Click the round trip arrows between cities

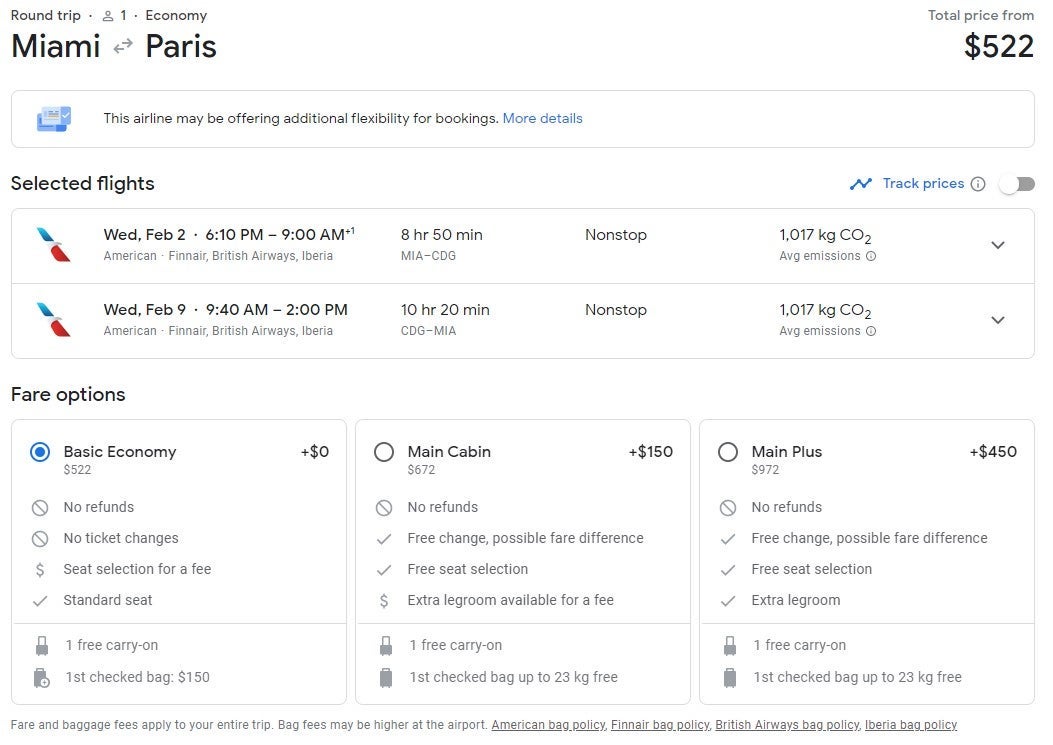pos(123,46)
